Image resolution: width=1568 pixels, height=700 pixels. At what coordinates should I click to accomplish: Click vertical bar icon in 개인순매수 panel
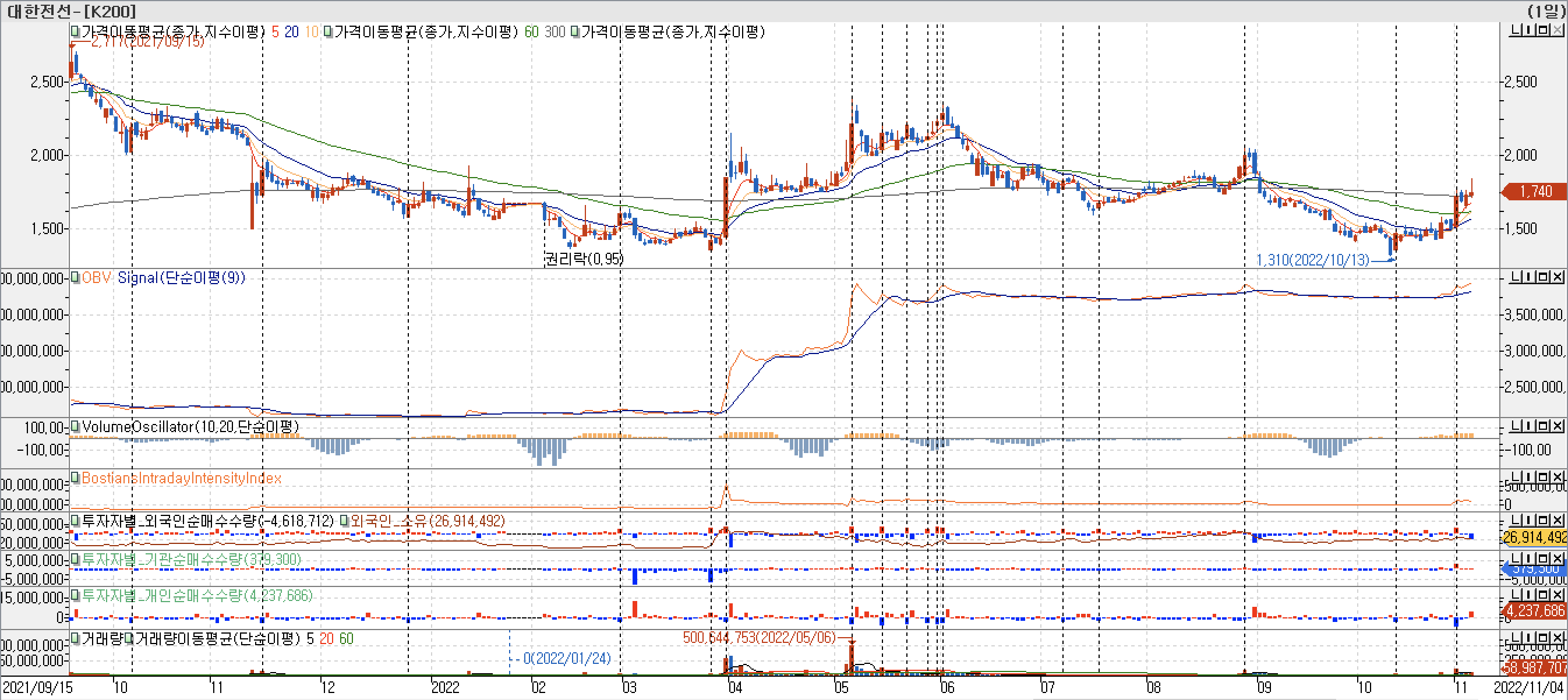coord(1529,594)
